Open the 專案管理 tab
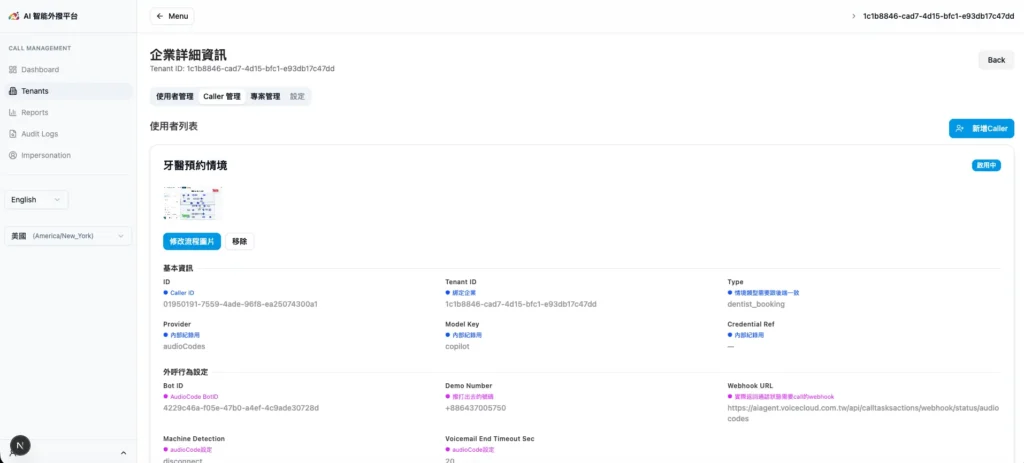Image resolution: width=1024 pixels, height=463 pixels. pyautogui.click(x=265, y=97)
